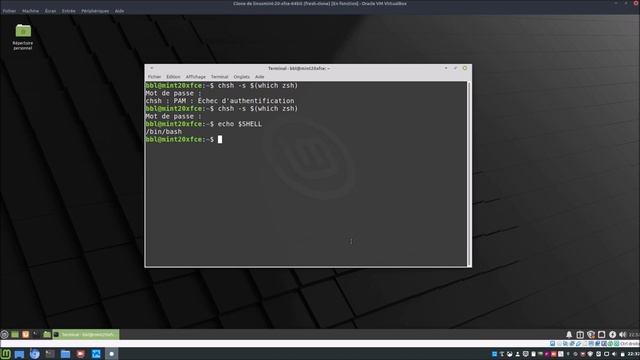Open VirtualBox Écran menu

(50, 11)
